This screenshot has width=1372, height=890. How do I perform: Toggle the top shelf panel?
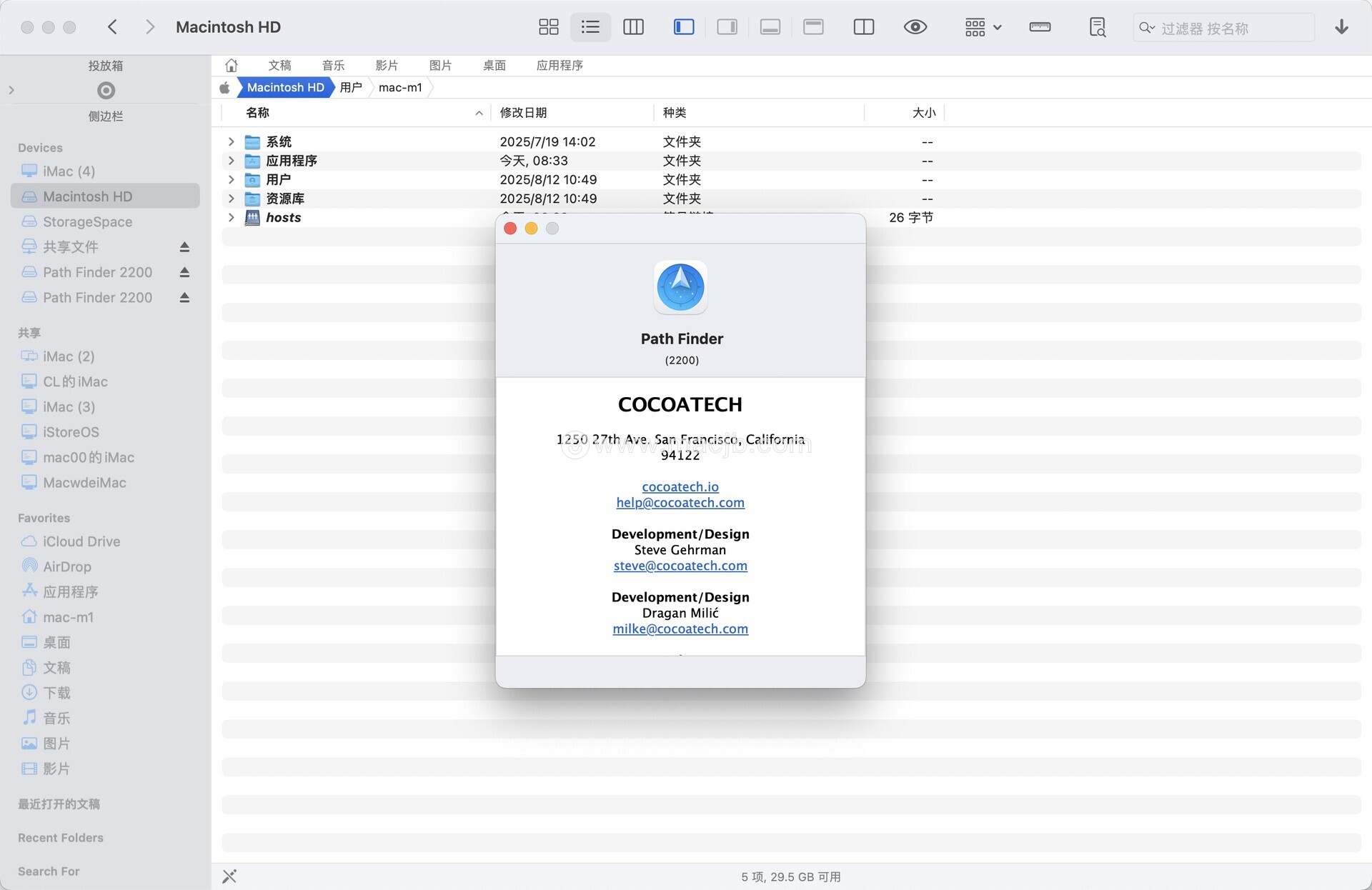click(813, 27)
